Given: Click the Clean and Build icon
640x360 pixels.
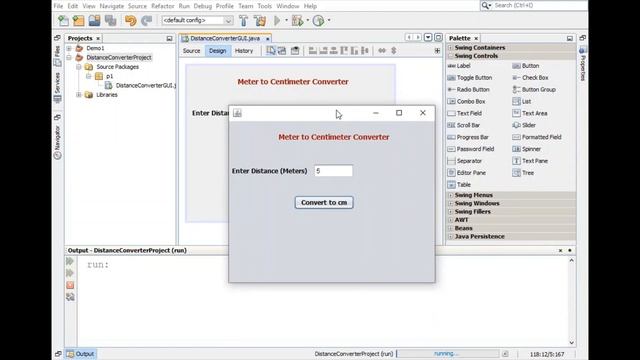Looking at the screenshot, I should pos(260,20).
